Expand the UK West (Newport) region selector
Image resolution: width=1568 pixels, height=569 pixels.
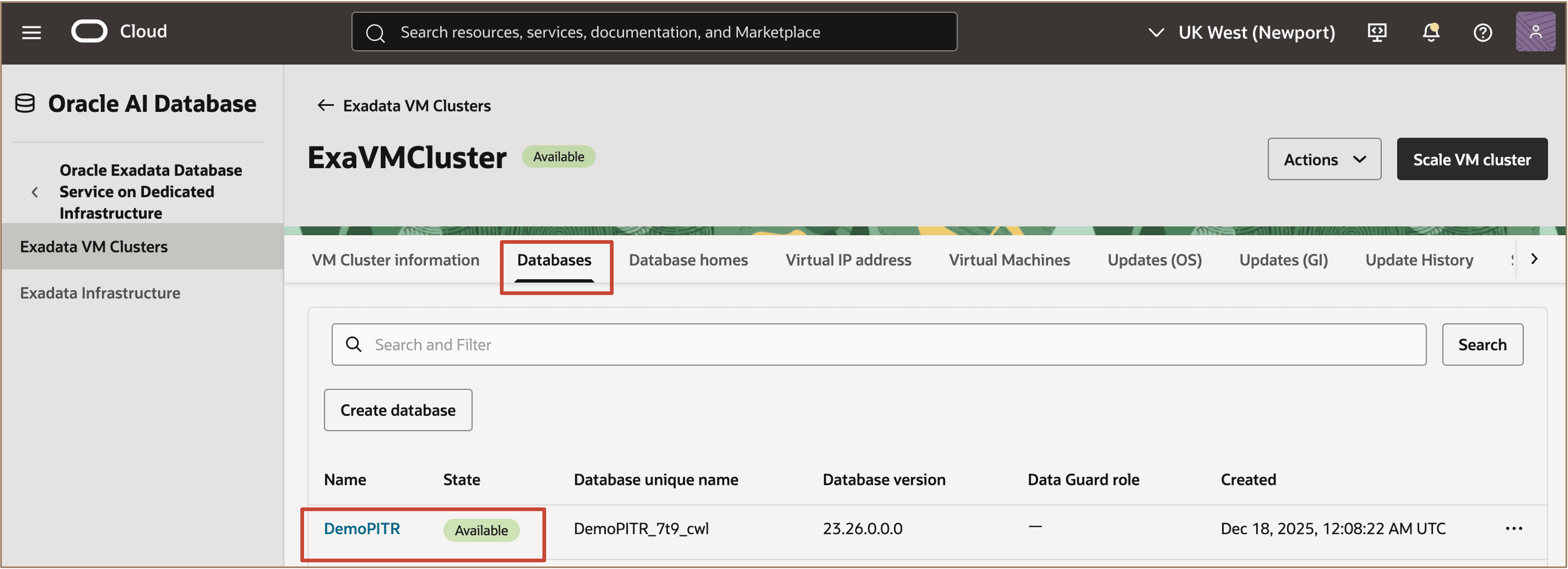click(x=1242, y=32)
